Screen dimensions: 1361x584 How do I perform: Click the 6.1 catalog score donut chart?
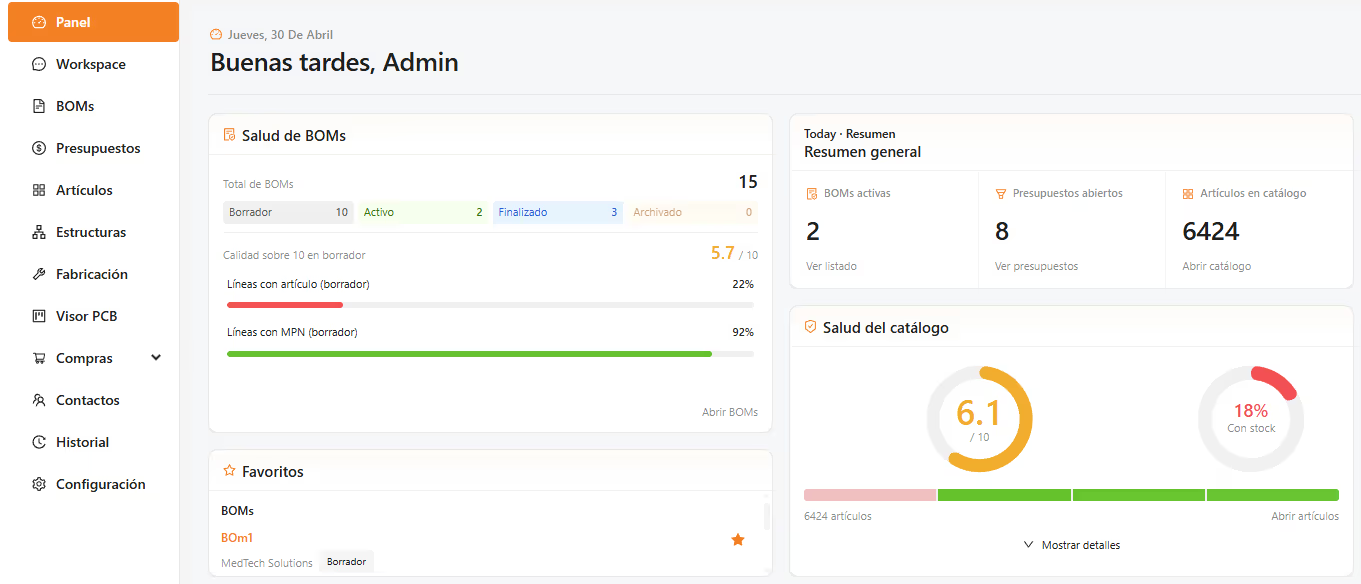pyautogui.click(x=979, y=419)
